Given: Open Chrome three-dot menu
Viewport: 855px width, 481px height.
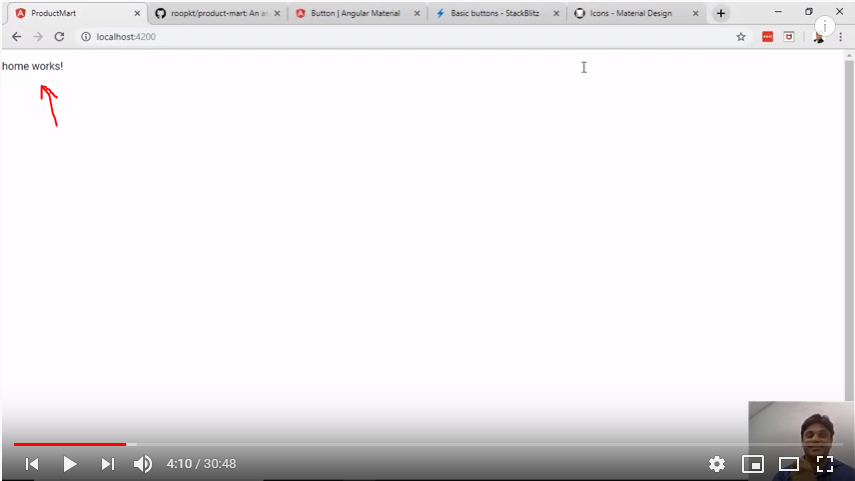Looking at the screenshot, I should pos(840,36).
